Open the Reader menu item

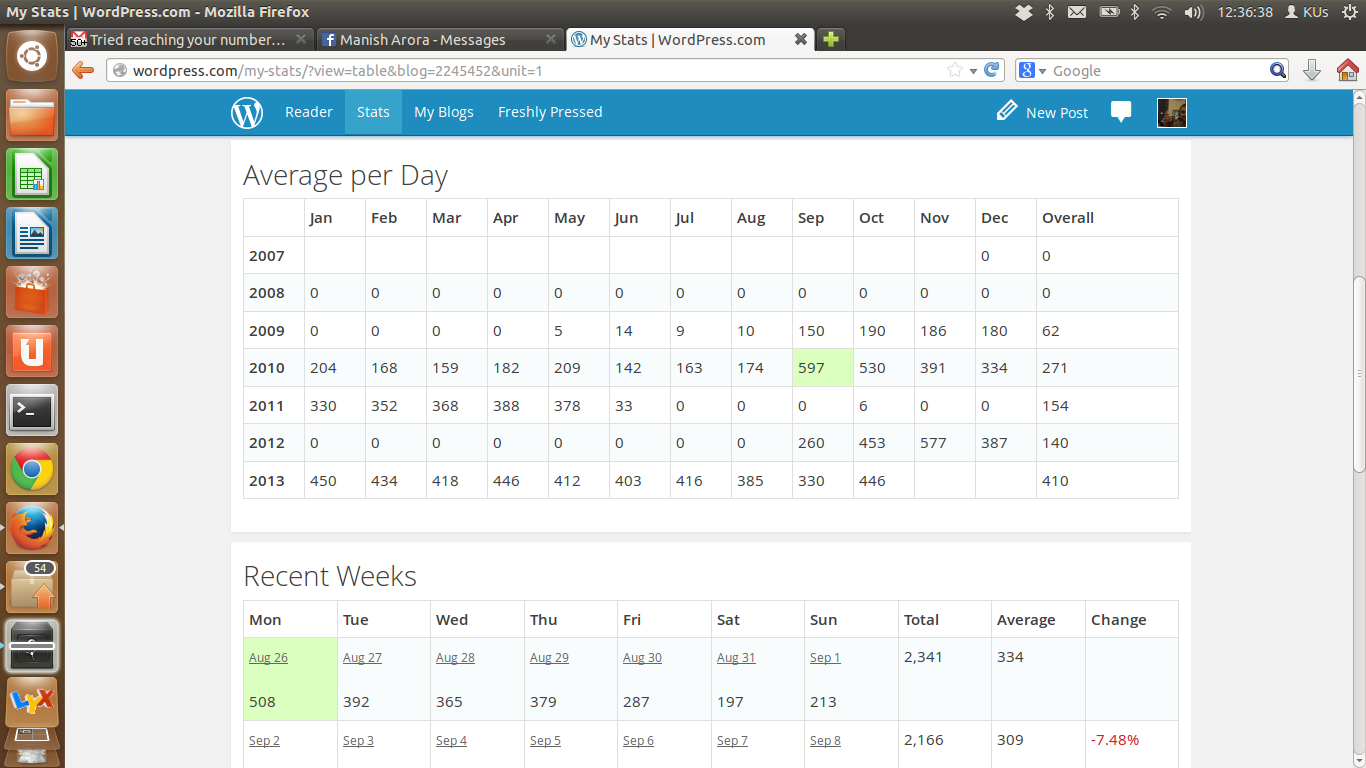[x=308, y=112]
